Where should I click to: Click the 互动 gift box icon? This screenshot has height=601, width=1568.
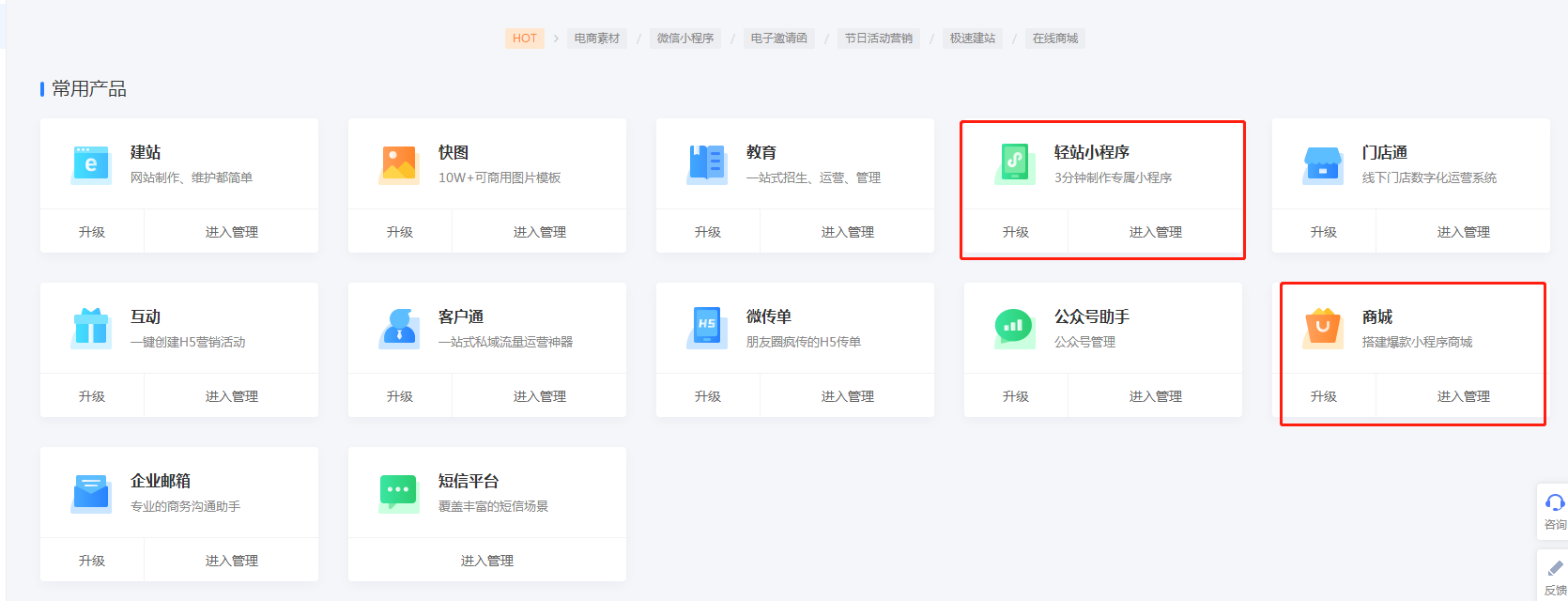91,329
